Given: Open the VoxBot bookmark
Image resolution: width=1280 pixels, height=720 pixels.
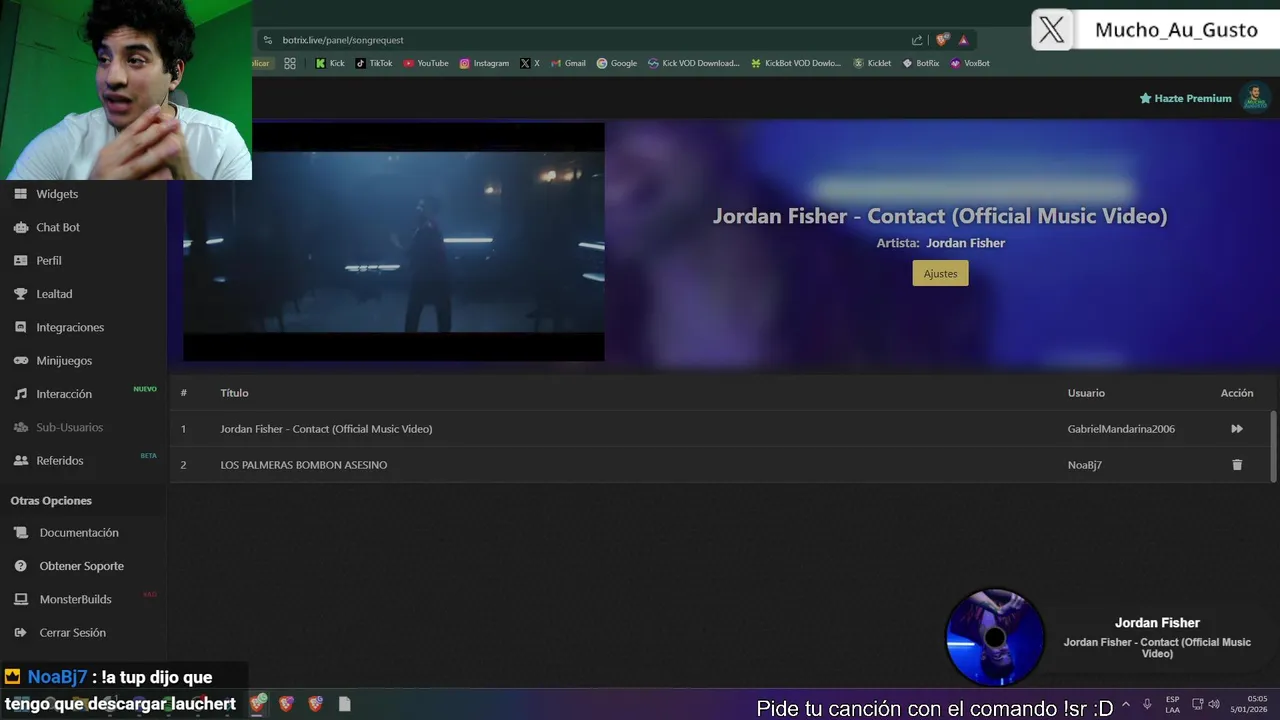Looking at the screenshot, I should 970,63.
